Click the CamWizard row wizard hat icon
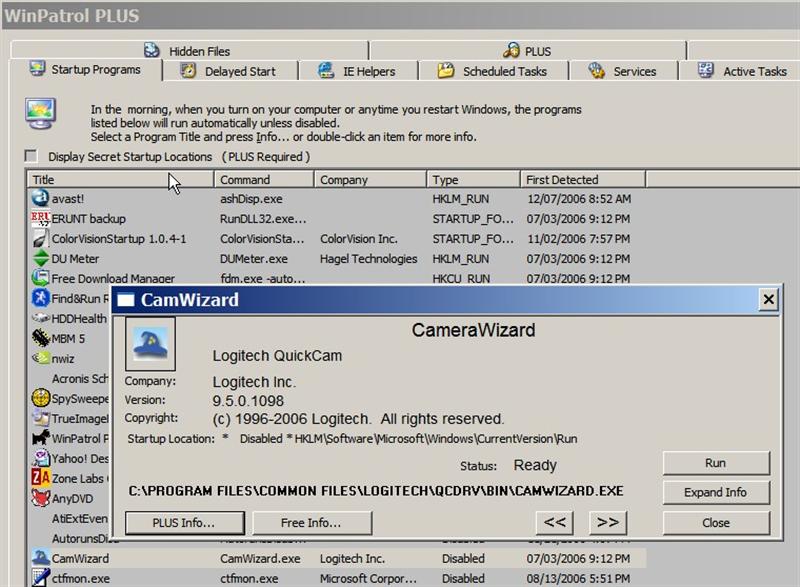Screen dimensions: 800x587 coord(40,558)
